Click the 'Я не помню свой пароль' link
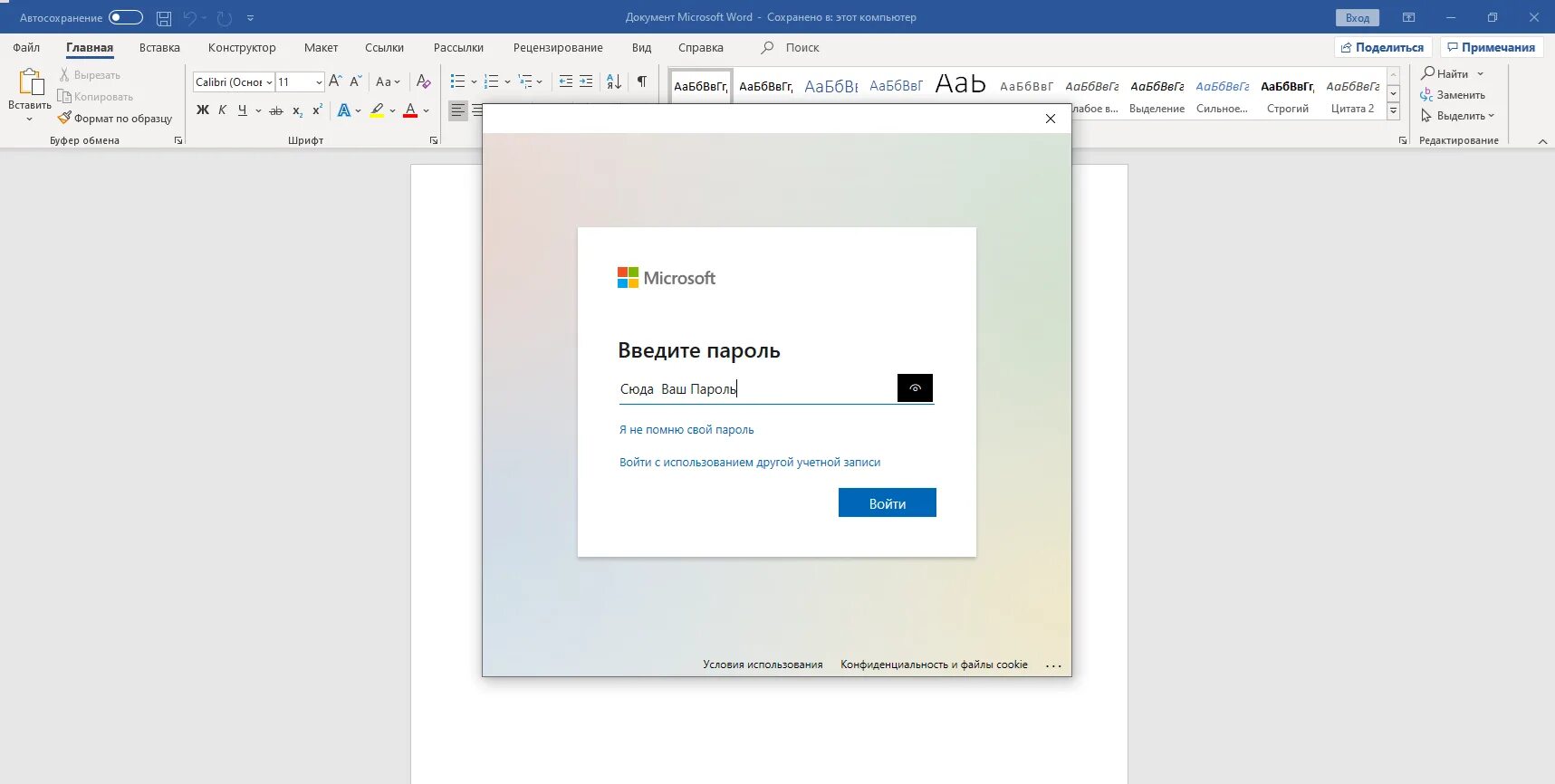 pos(686,430)
